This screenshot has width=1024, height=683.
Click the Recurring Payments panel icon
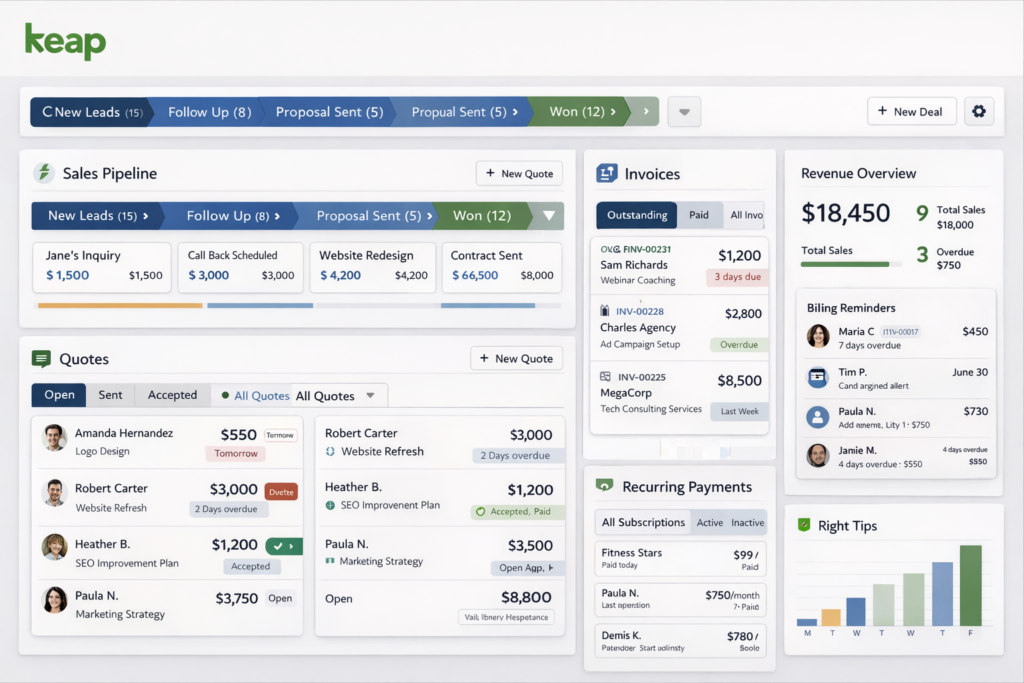pos(603,485)
